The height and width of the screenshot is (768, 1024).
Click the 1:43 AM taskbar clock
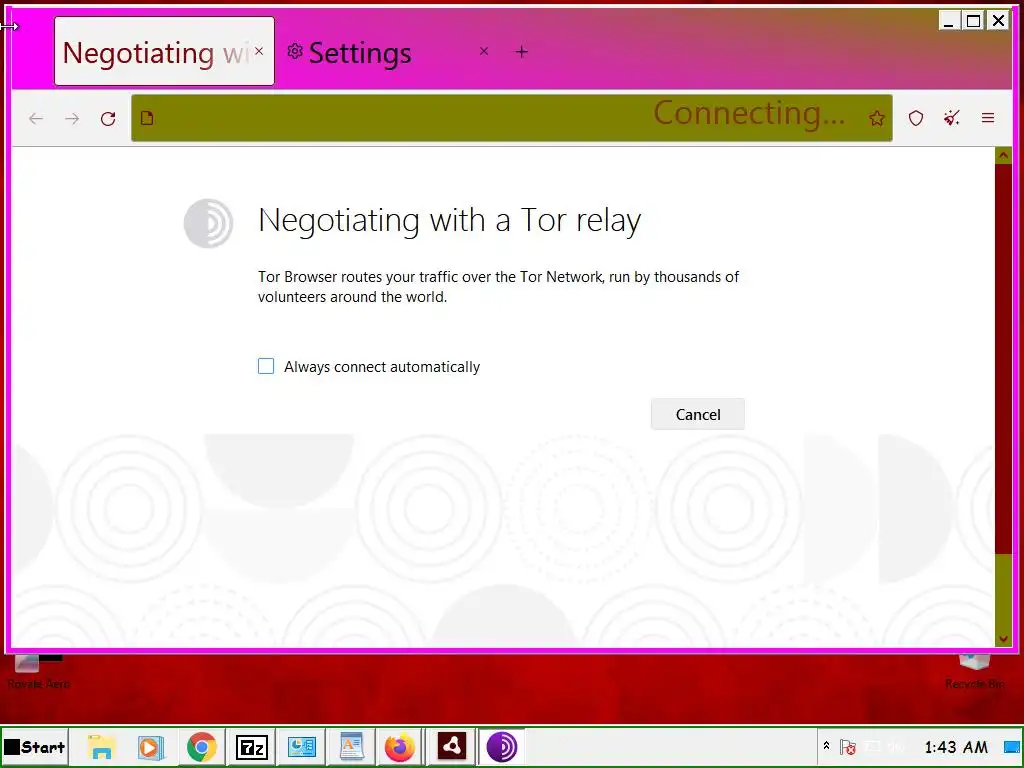point(956,747)
